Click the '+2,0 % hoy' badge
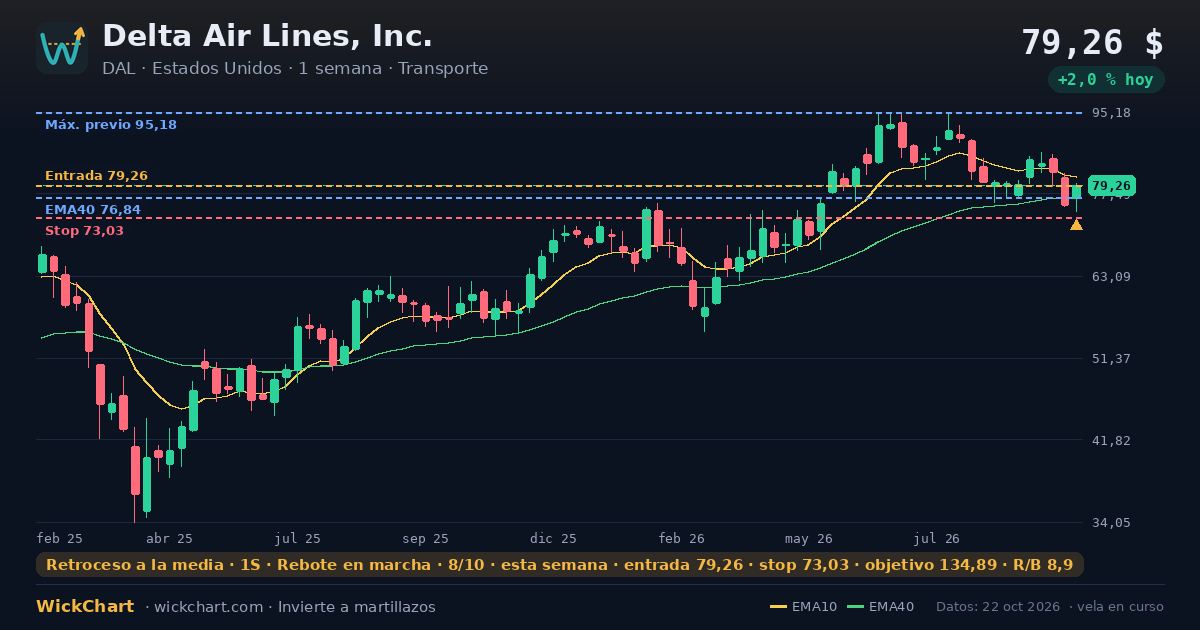Viewport: 1200px width, 630px height. tap(1106, 80)
